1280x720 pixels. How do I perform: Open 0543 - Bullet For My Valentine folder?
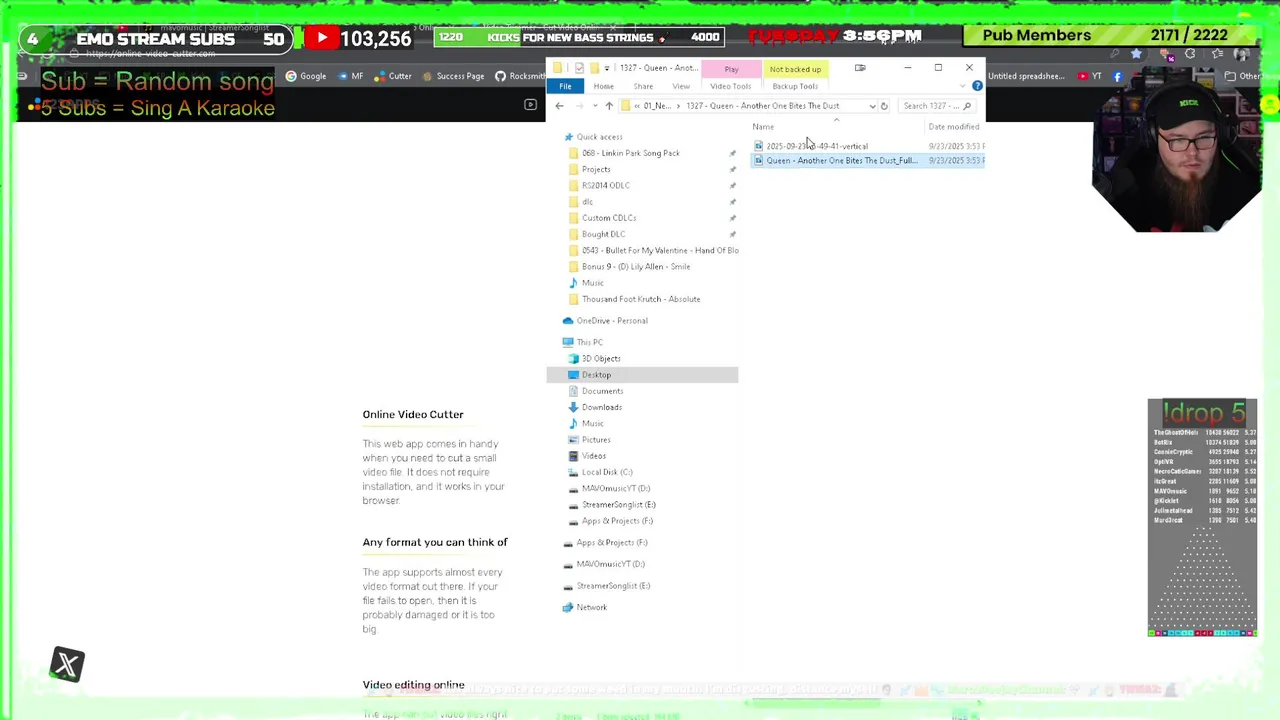coord(660,250)
